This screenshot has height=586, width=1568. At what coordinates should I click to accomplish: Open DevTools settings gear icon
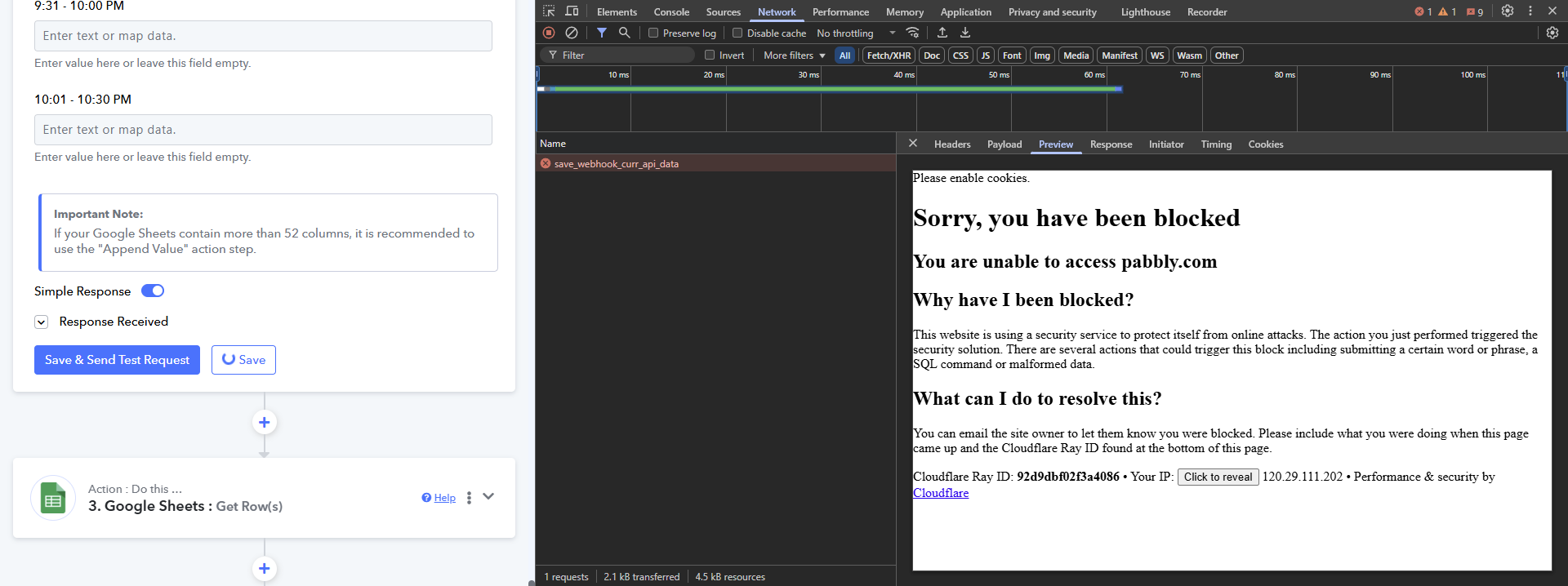coord(1508,11)
